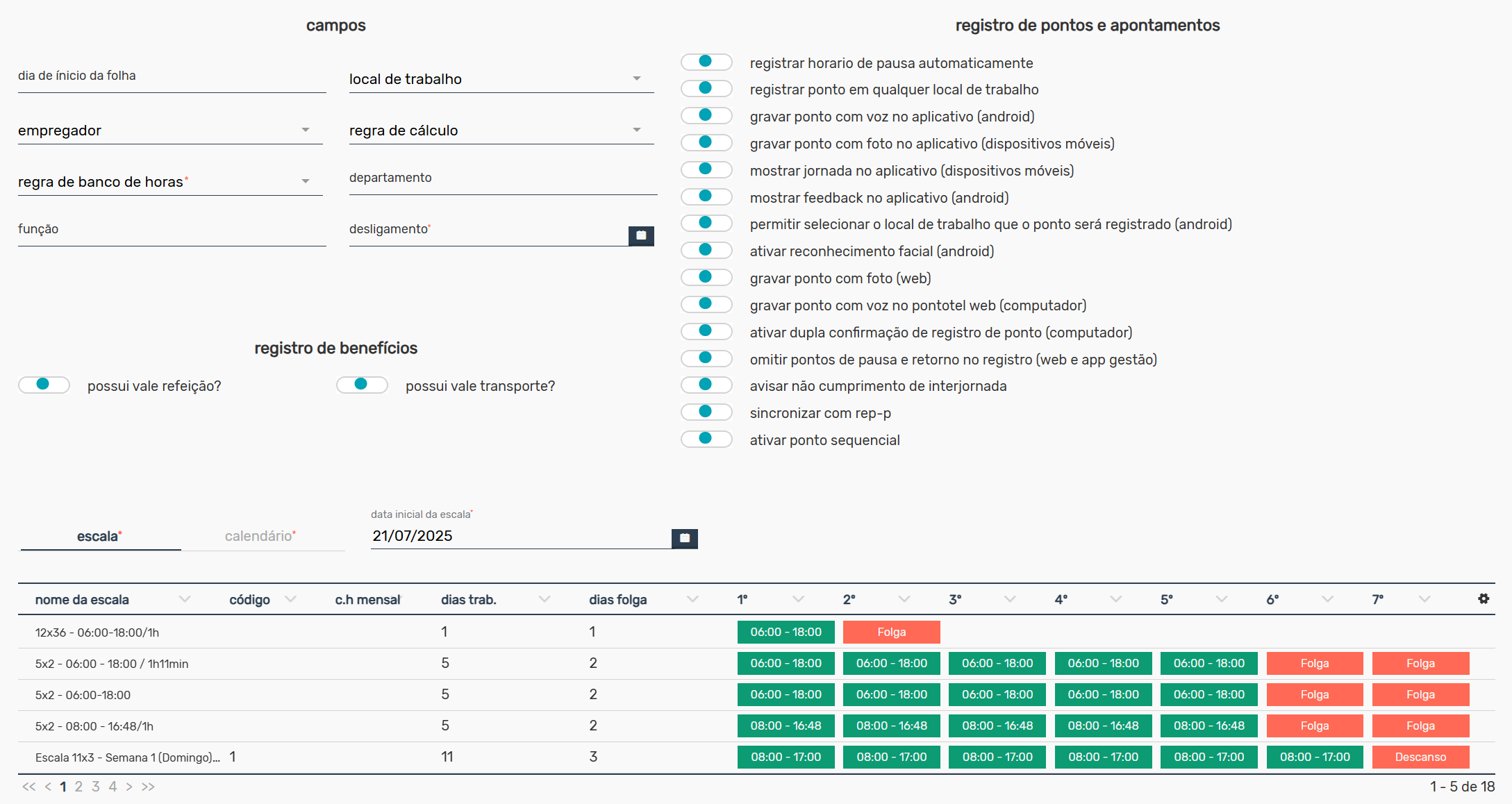
Task: Toggle ativar ponto sequencial
Action: (x=706, y=439)
